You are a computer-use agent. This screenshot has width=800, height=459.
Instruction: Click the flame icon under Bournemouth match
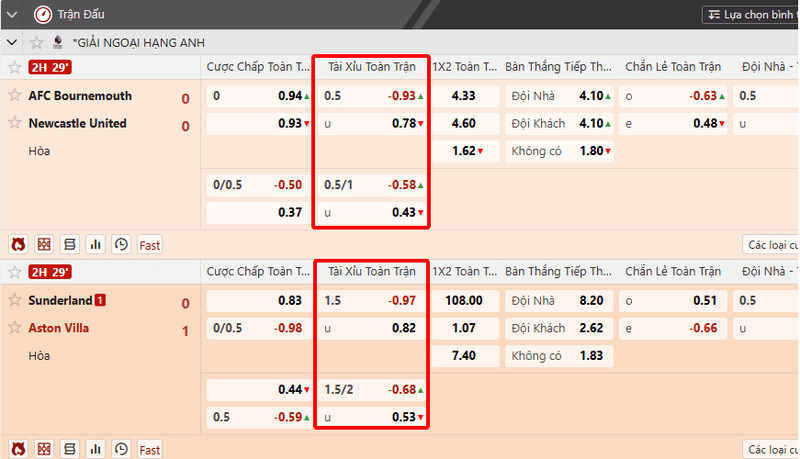coord(18,244)
